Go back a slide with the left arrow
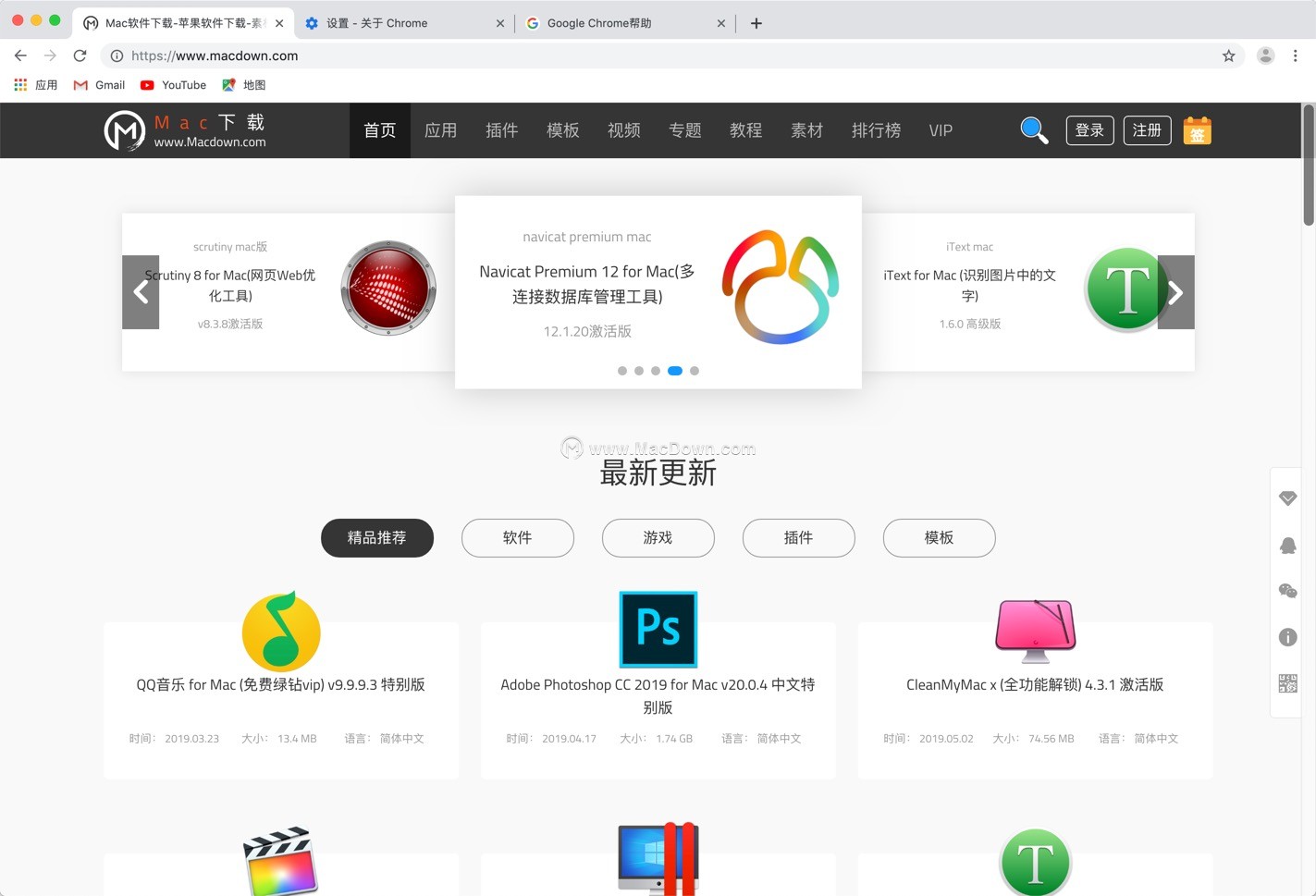 coord(141,292)
